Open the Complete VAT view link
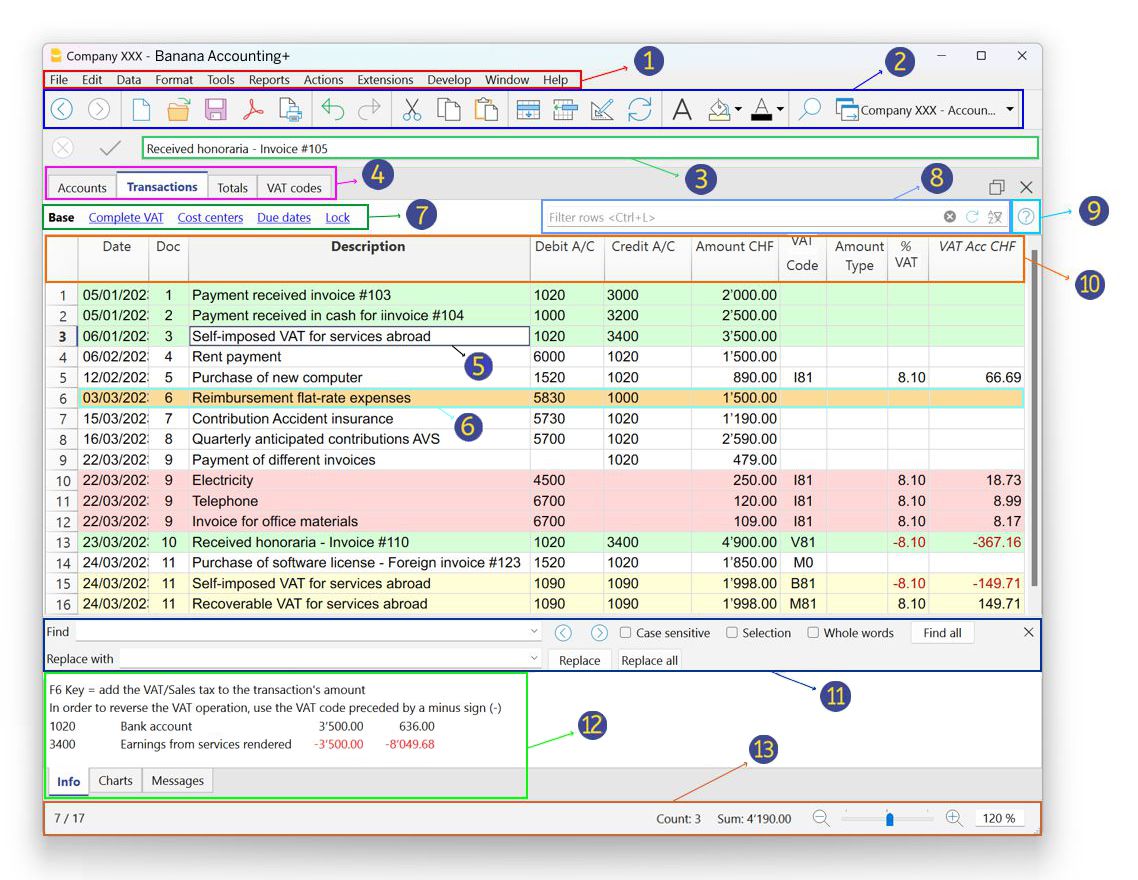This screenshot has width=1138, height=880. pyautogui.click(x=126, y=217)
